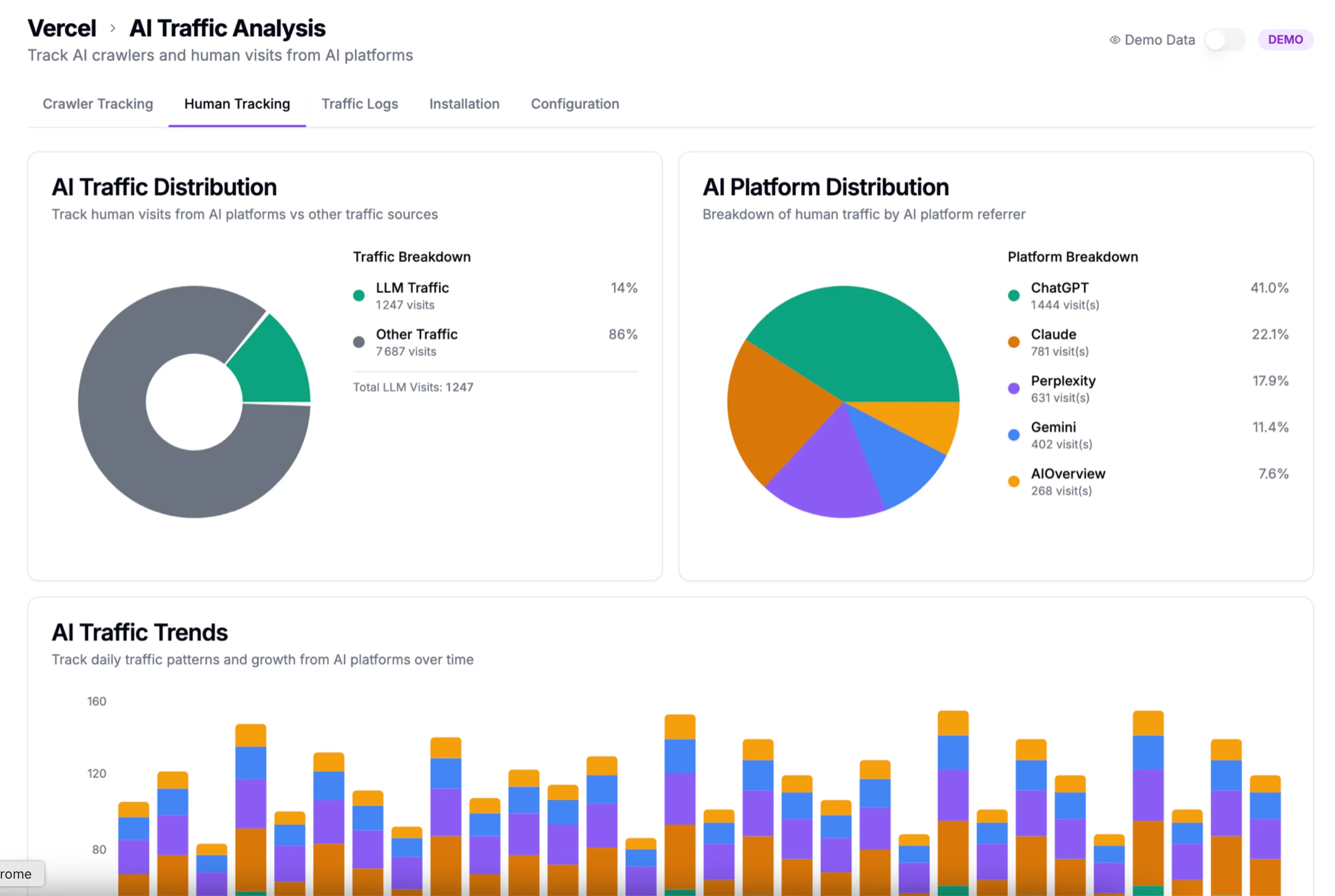This screenshot has width=1335, height=896.
Task: Navigate back via the Vercel breadcrumb link
Action: point(62,28)
